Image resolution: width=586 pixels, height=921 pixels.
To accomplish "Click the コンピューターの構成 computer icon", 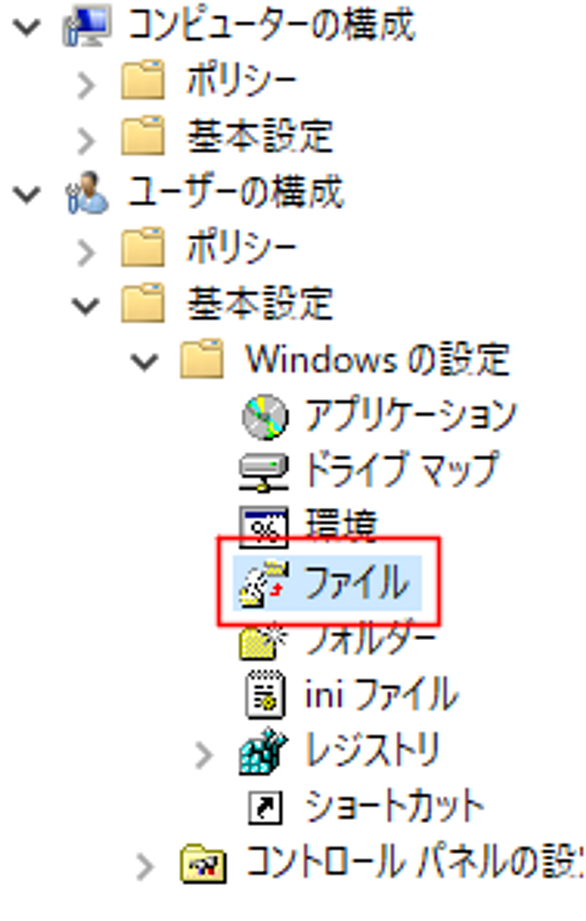I will coord(86,25).
